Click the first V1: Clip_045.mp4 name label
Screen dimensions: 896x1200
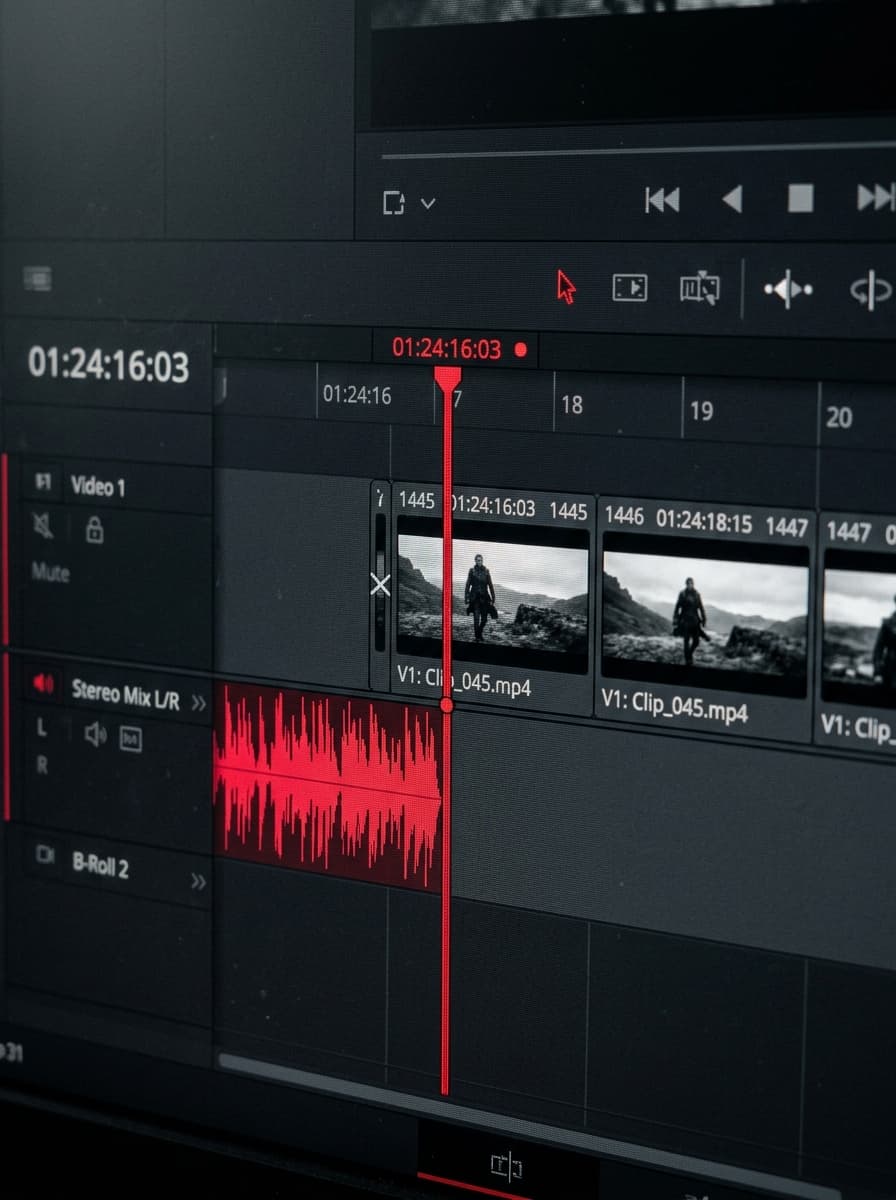(464, 680)
